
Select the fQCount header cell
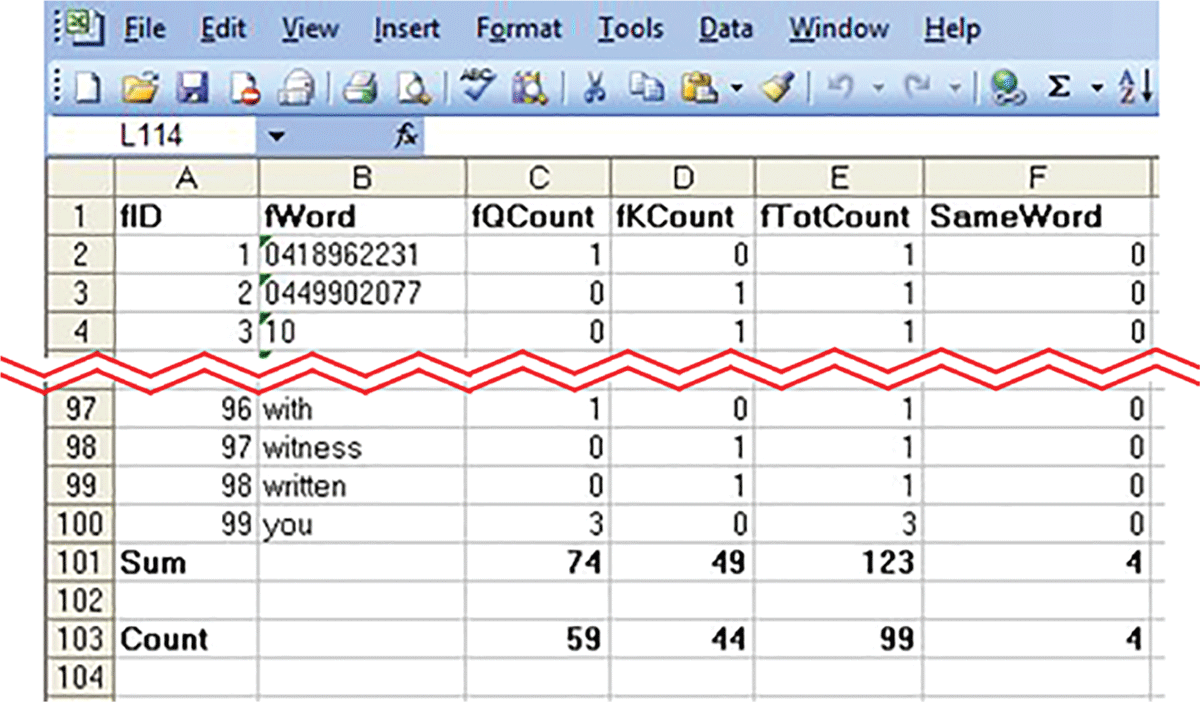tap(538, 216)
